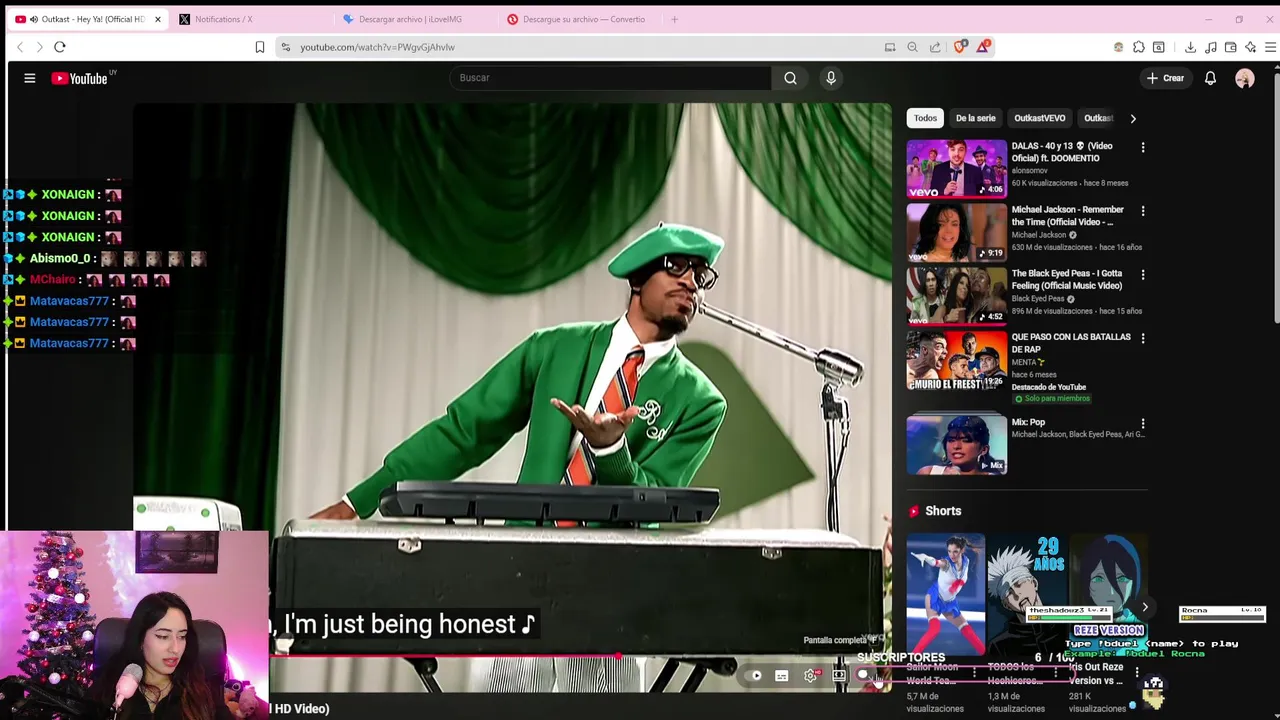Open Michael Jackson Remember the Time title
1280x720 pixels.
coord(1067,216)
